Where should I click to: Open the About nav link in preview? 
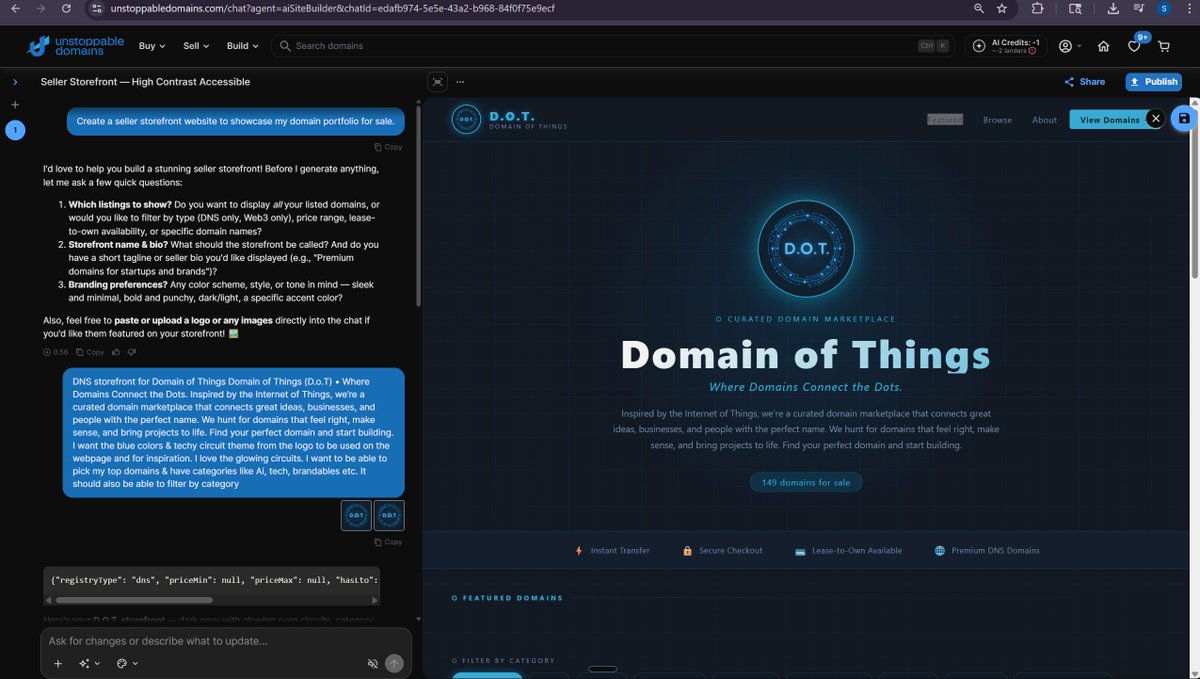[x=1044, y=120]
